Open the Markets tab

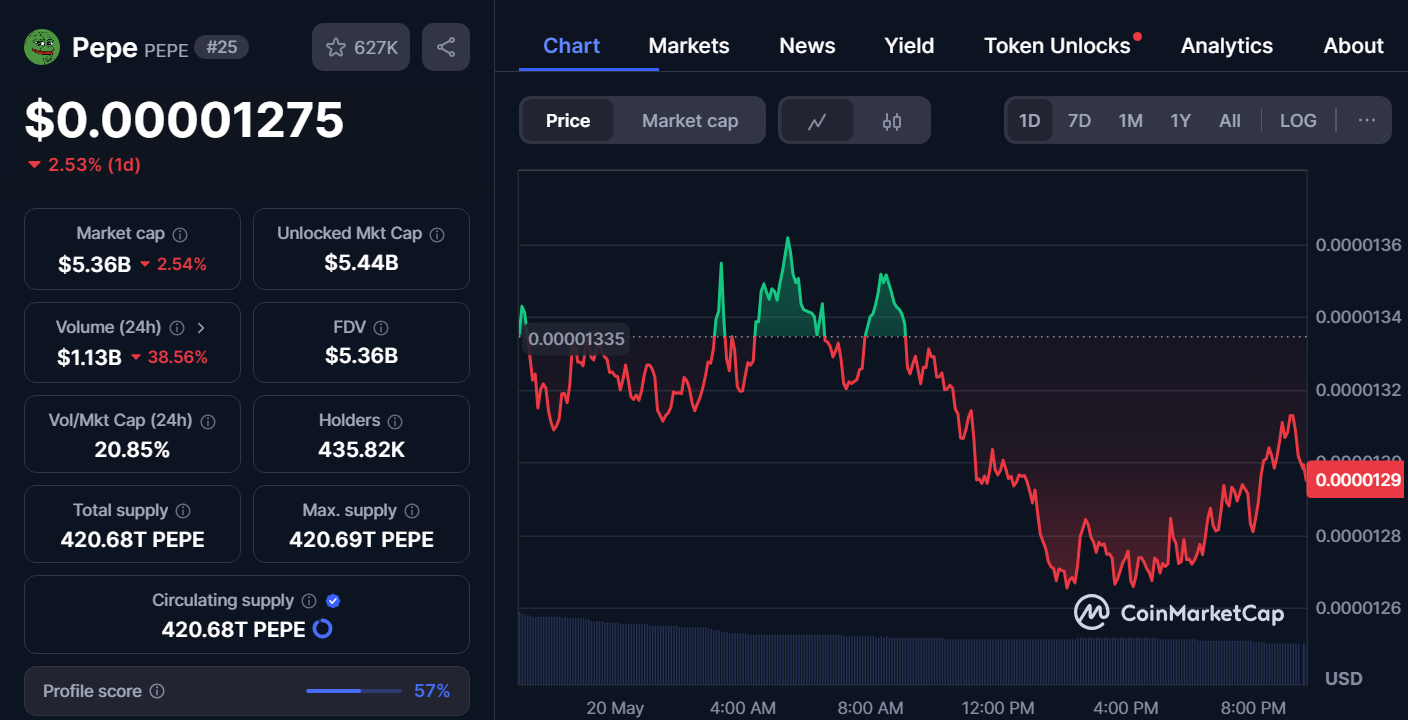coord(689,46)
